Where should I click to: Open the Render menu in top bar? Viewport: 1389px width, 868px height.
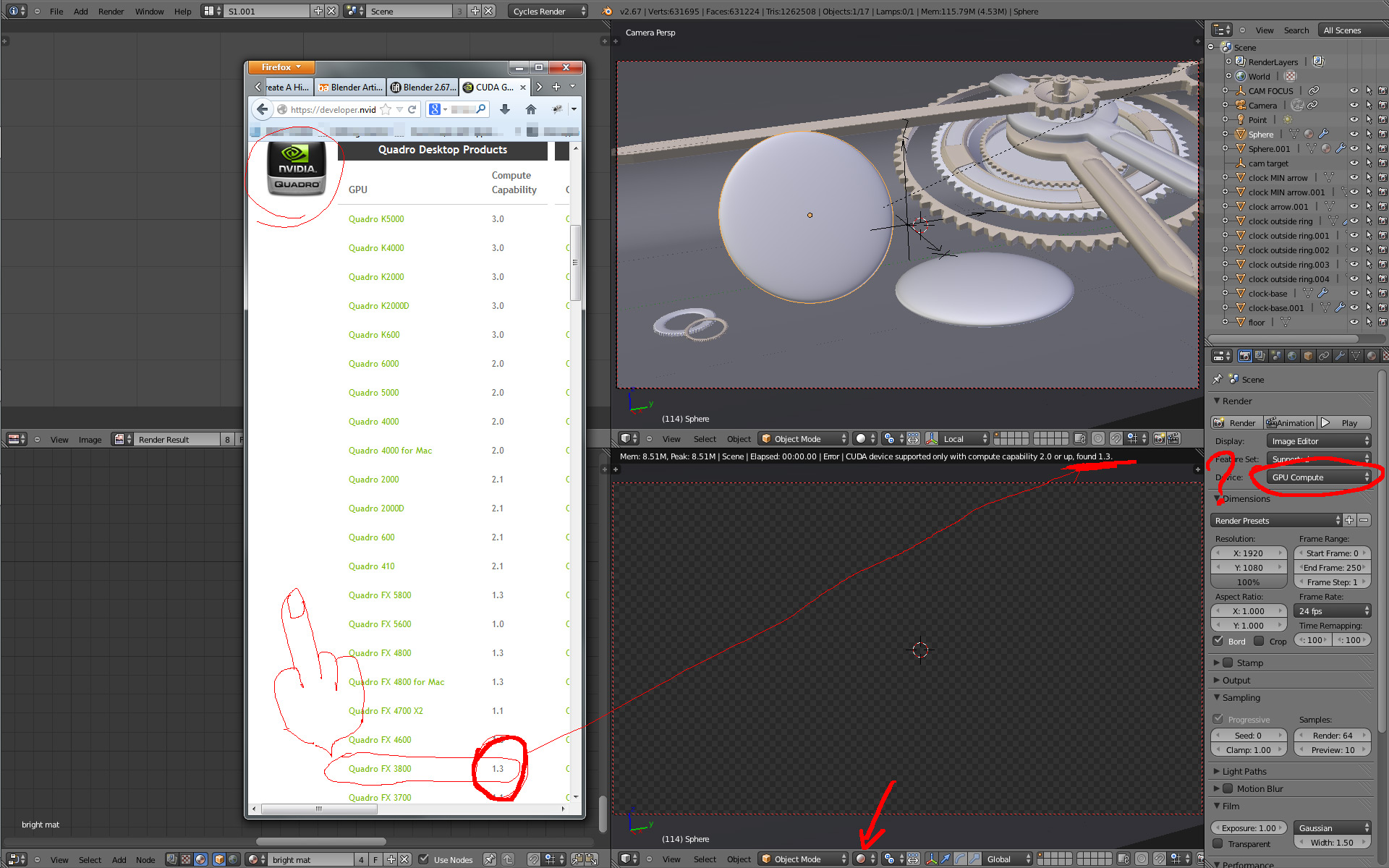point(111,11)
